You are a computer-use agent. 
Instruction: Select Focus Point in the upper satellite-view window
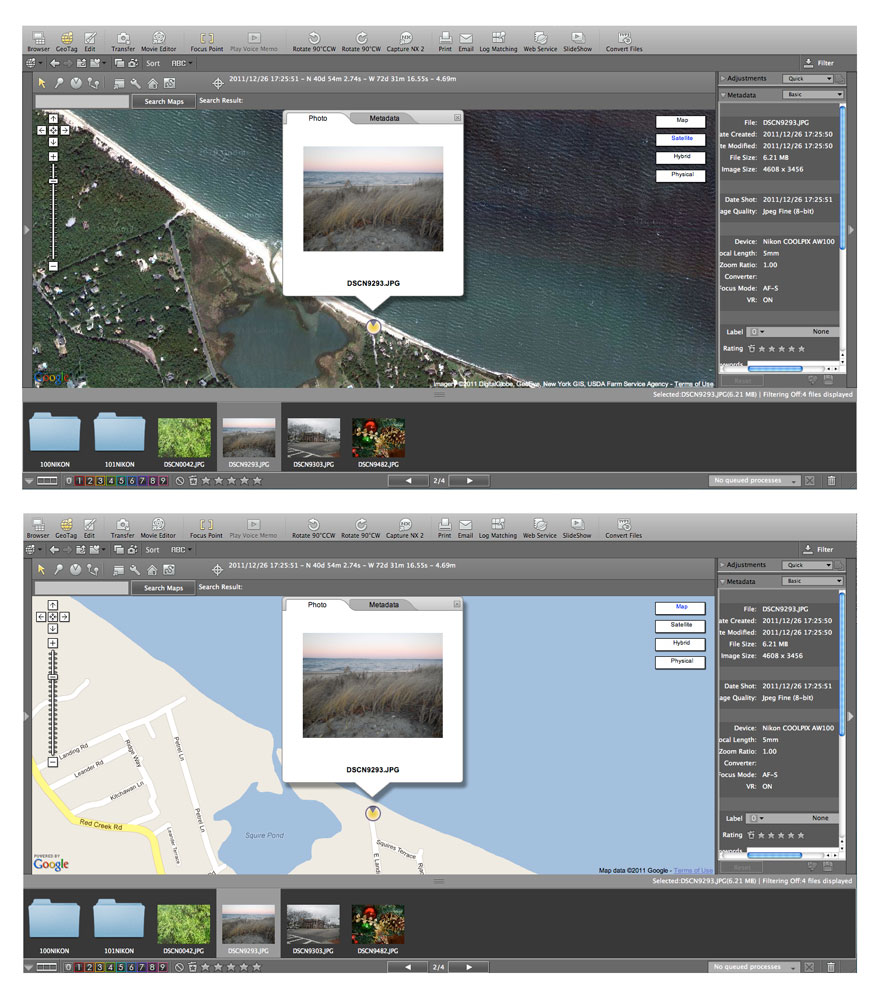point(207,41)
